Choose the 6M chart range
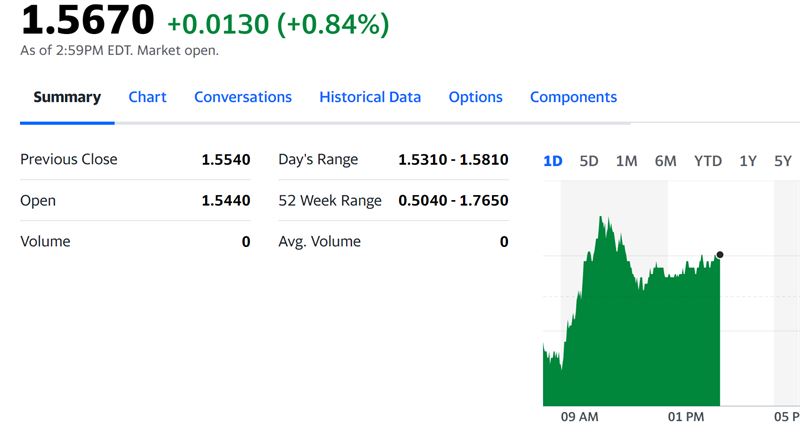 click(x=665, y=161)
